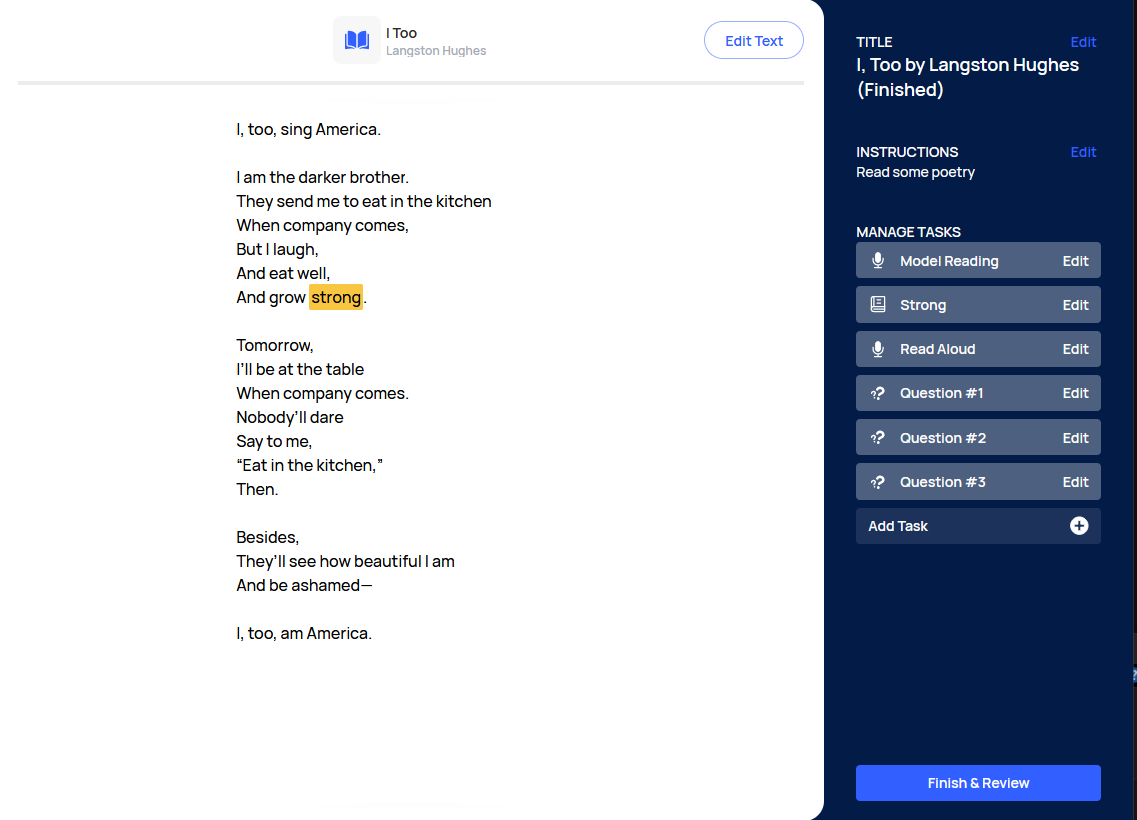The height and width of the screenshot is (820, 1137).
Task: Edit the Model Reading task
Action: tap(1075, 261)
